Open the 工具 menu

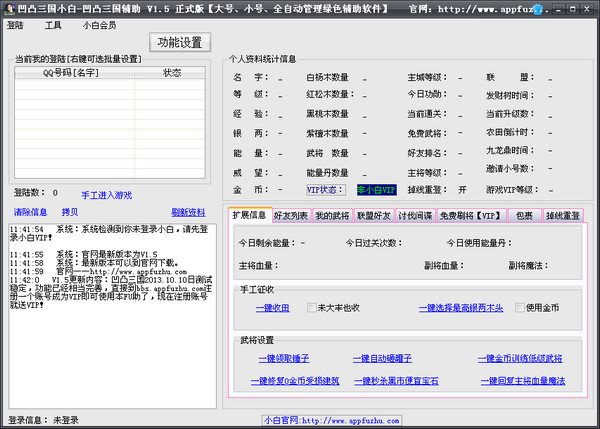click(53, 25)
